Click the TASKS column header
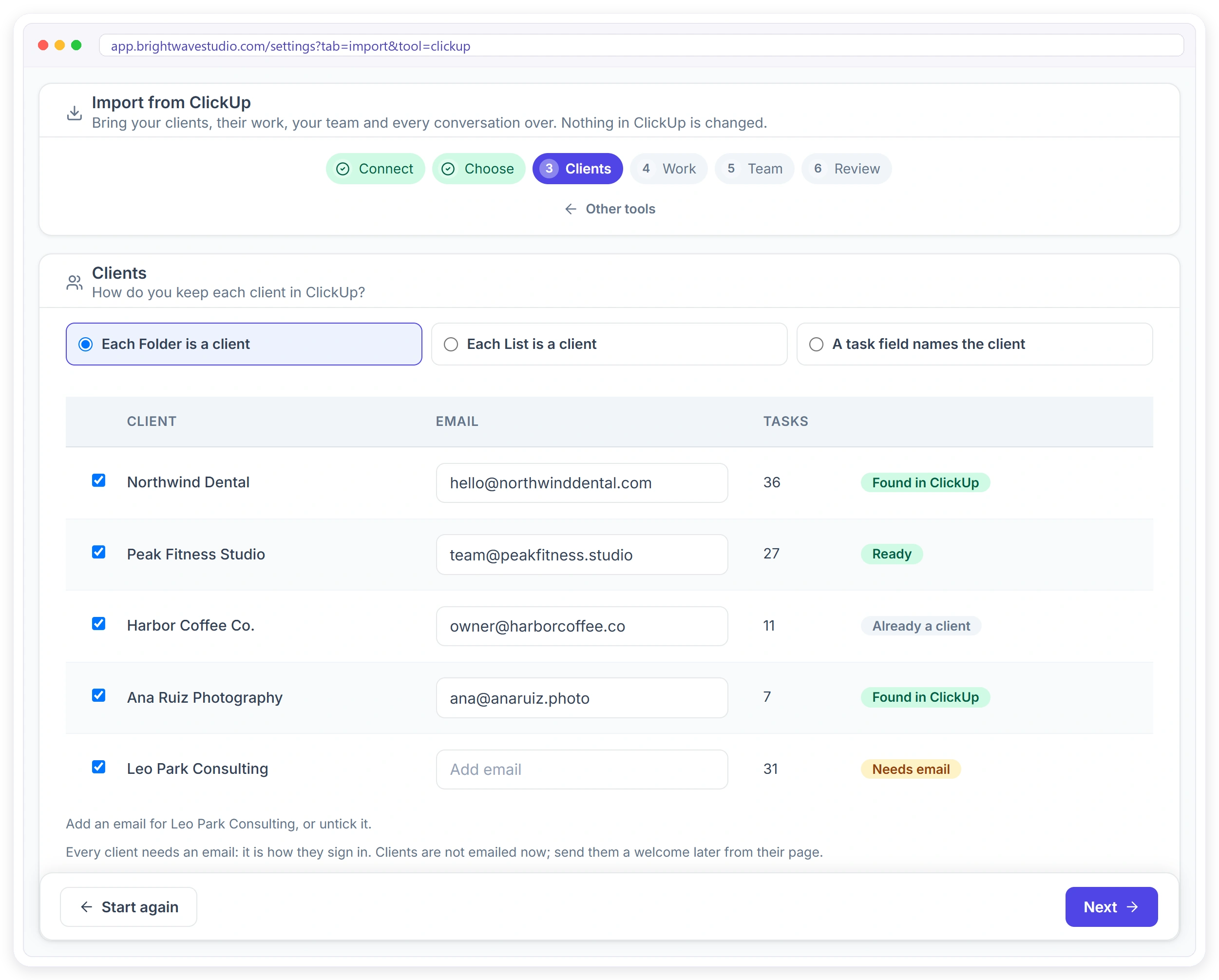The height and width of the screenshot is (980, 1219). [785, 422]
